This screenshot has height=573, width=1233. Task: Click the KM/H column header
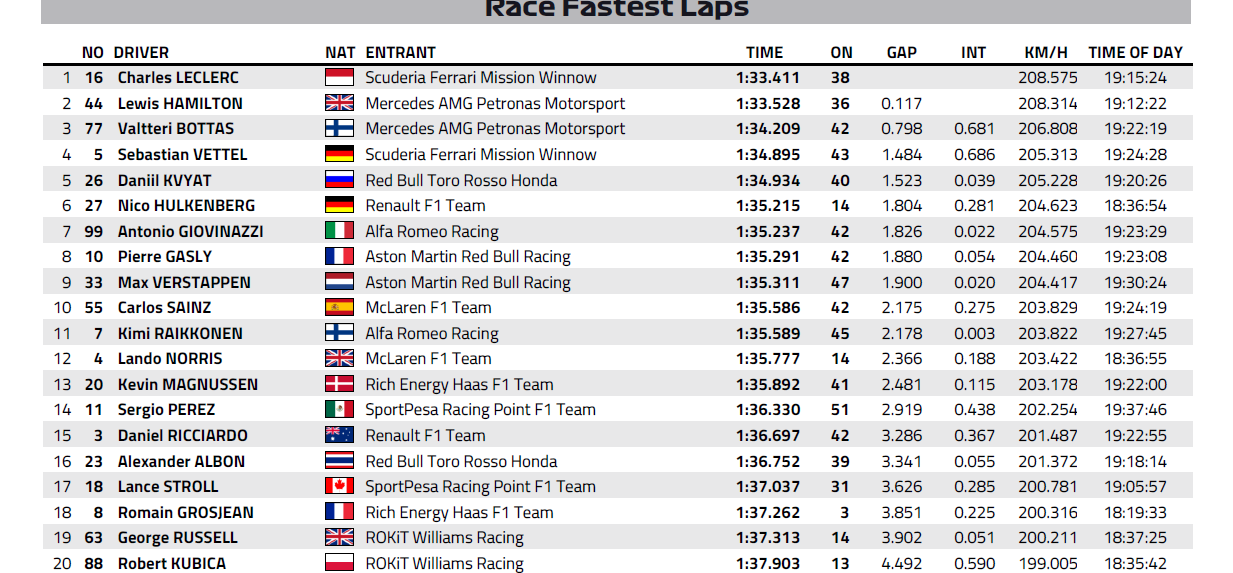1047,53
